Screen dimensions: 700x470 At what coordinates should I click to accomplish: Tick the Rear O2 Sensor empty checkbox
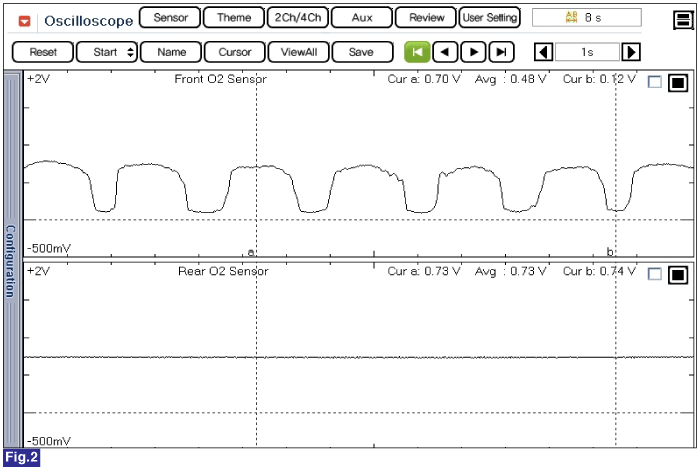click(654, 274)
